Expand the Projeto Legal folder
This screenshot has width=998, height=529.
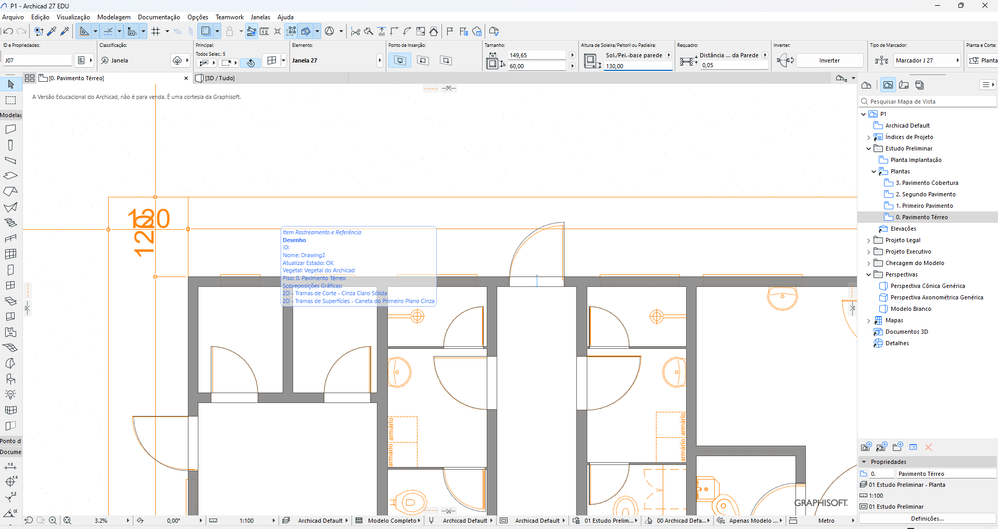click(868, 240)
